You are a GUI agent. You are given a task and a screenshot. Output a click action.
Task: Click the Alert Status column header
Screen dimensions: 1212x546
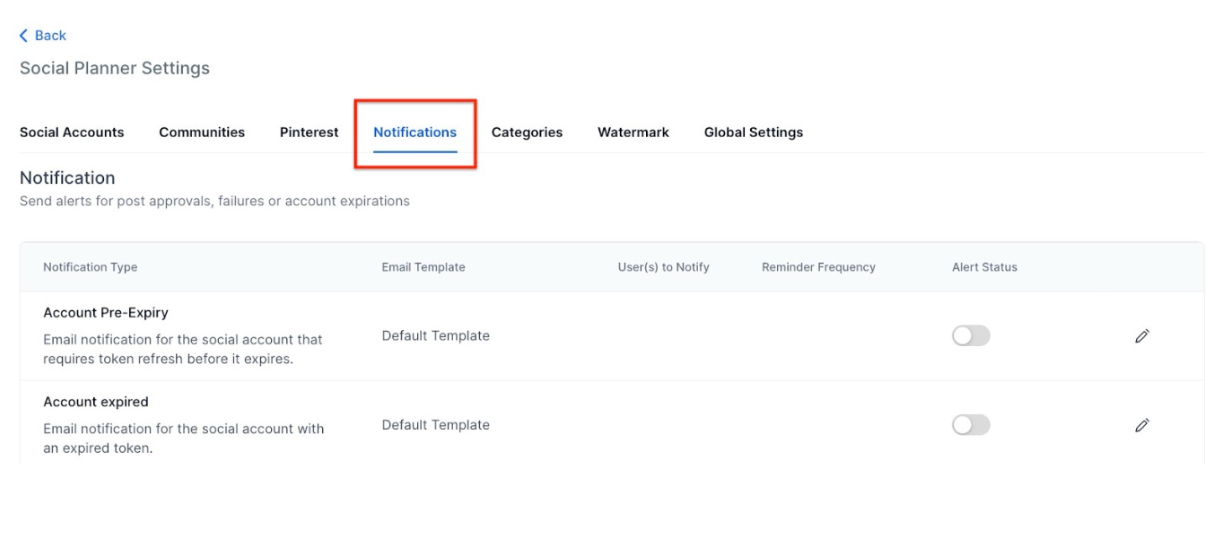point(984,267)
